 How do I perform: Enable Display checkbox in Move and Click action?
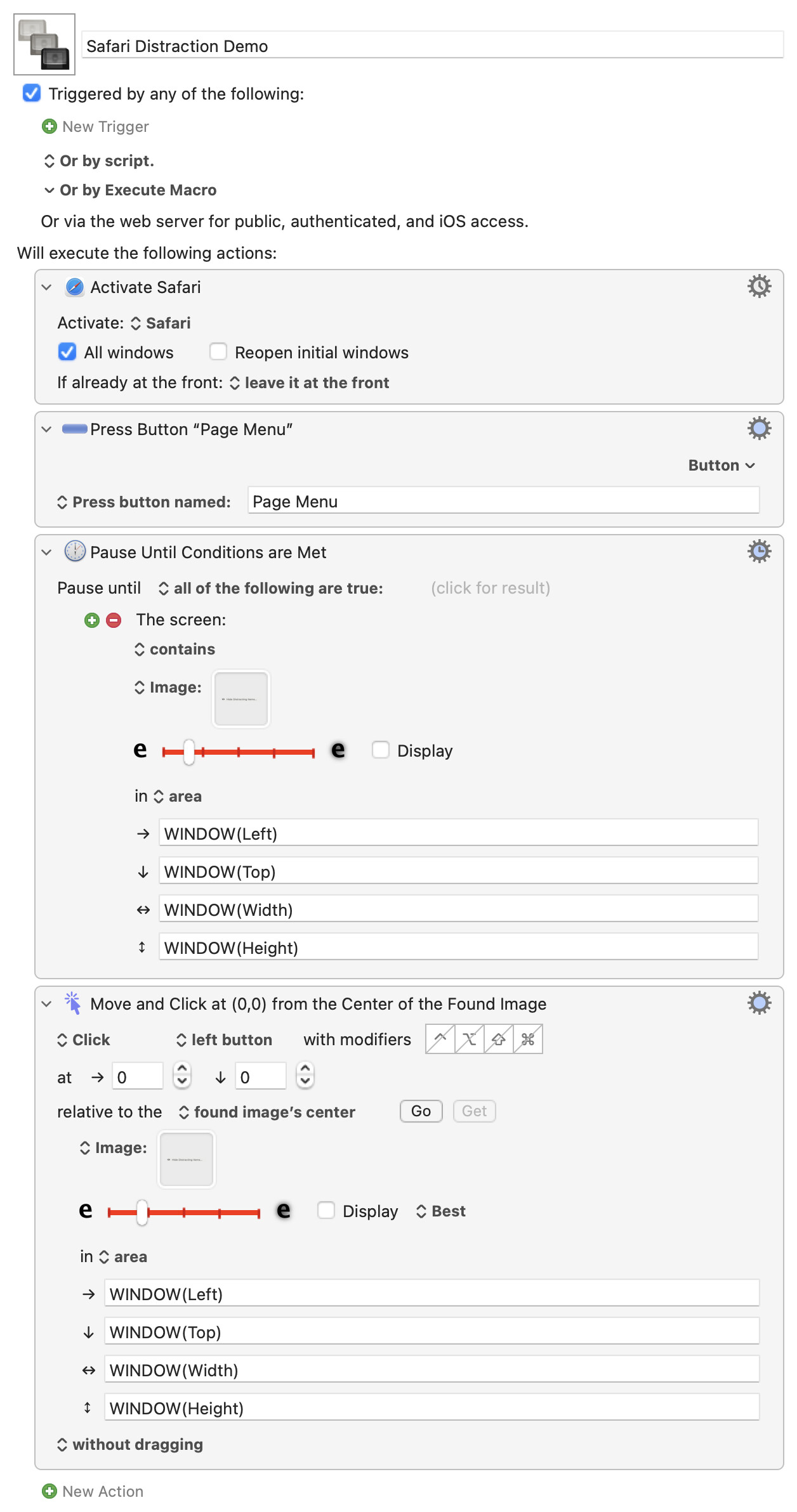tap(326, 1211)
